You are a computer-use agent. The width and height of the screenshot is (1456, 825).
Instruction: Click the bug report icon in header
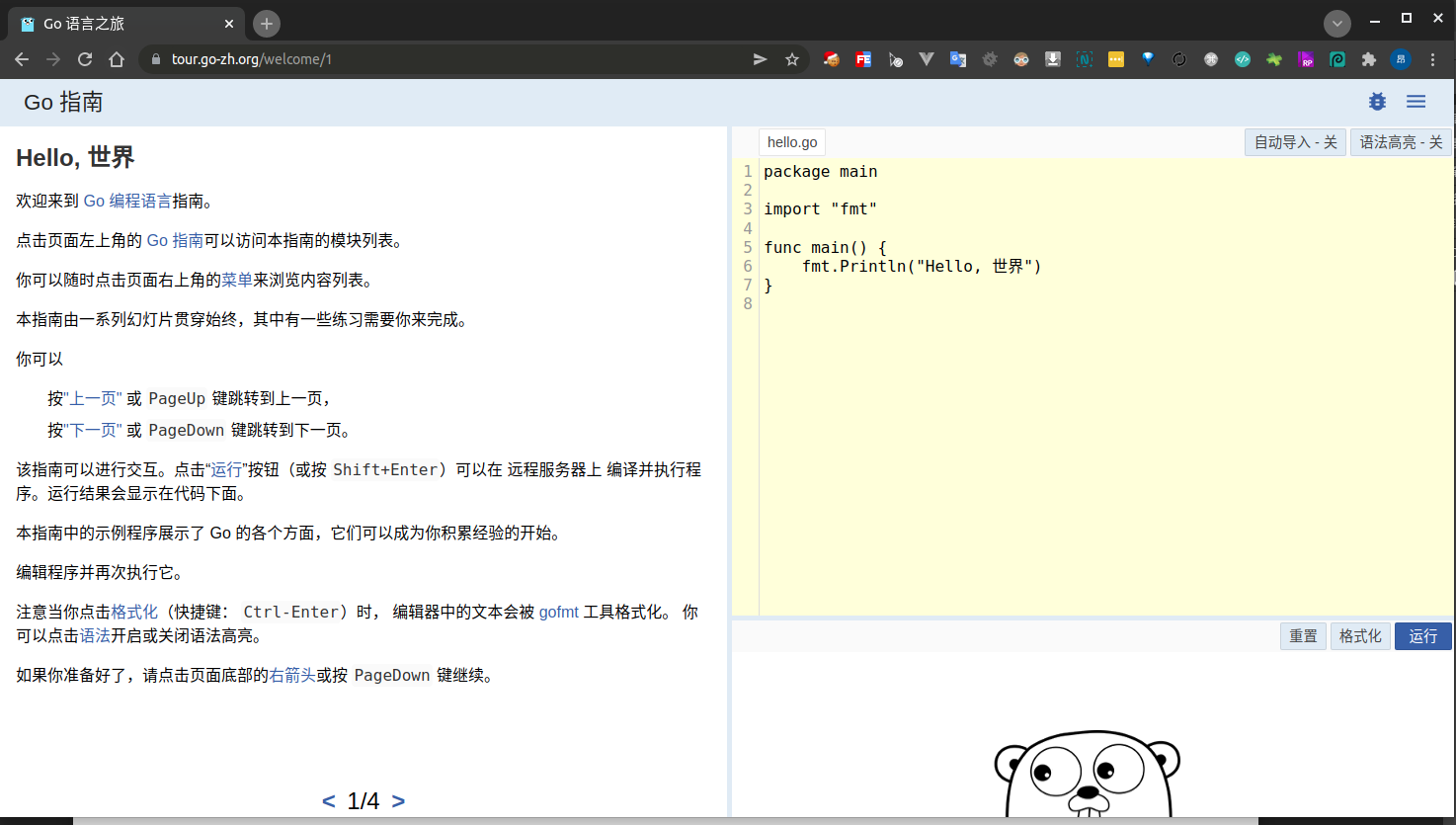[1377, 102]
